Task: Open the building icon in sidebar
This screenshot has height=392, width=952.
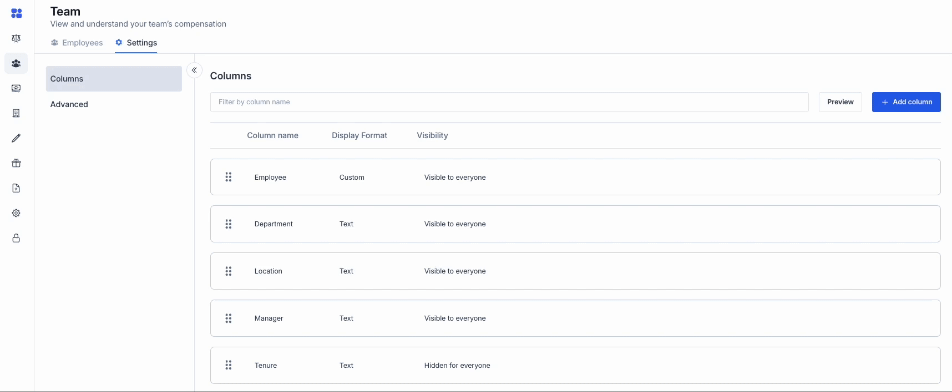Action: (x=16, y=113)
